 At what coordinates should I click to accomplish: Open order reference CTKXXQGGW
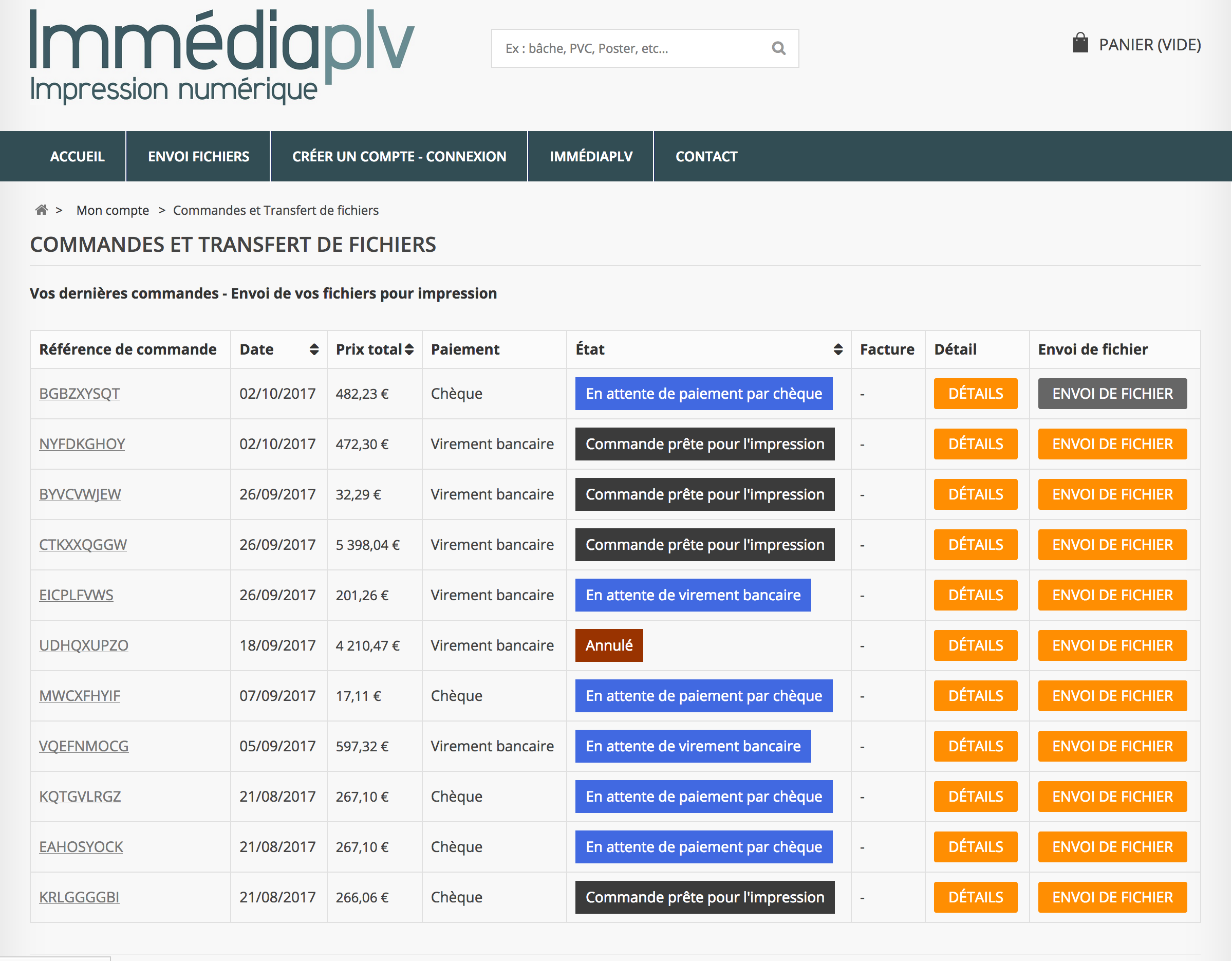[83, 545]
